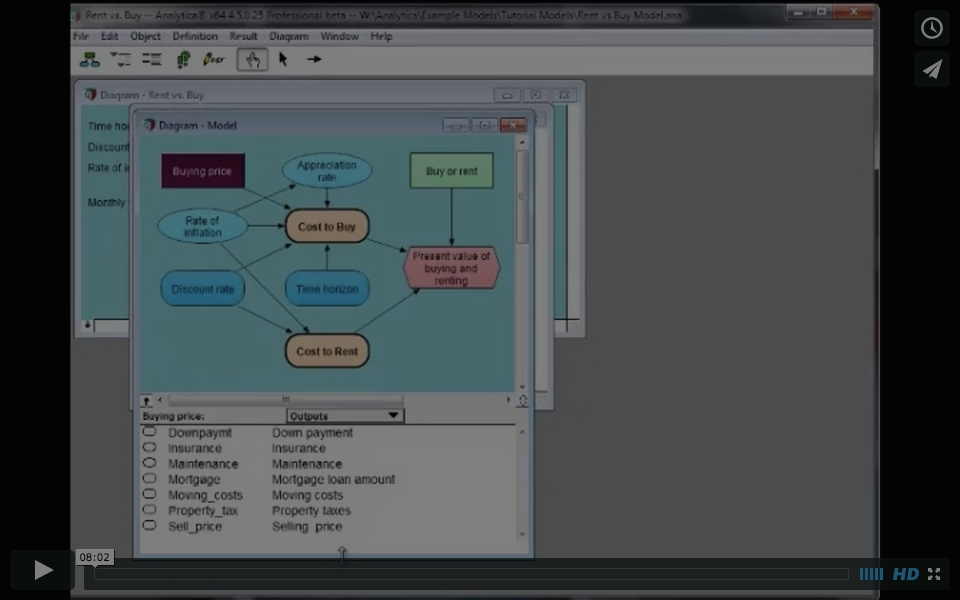The height and width of the screenshot is (600, 960).
Task: Toggle HD video quality
Action: tap(905, 574)
